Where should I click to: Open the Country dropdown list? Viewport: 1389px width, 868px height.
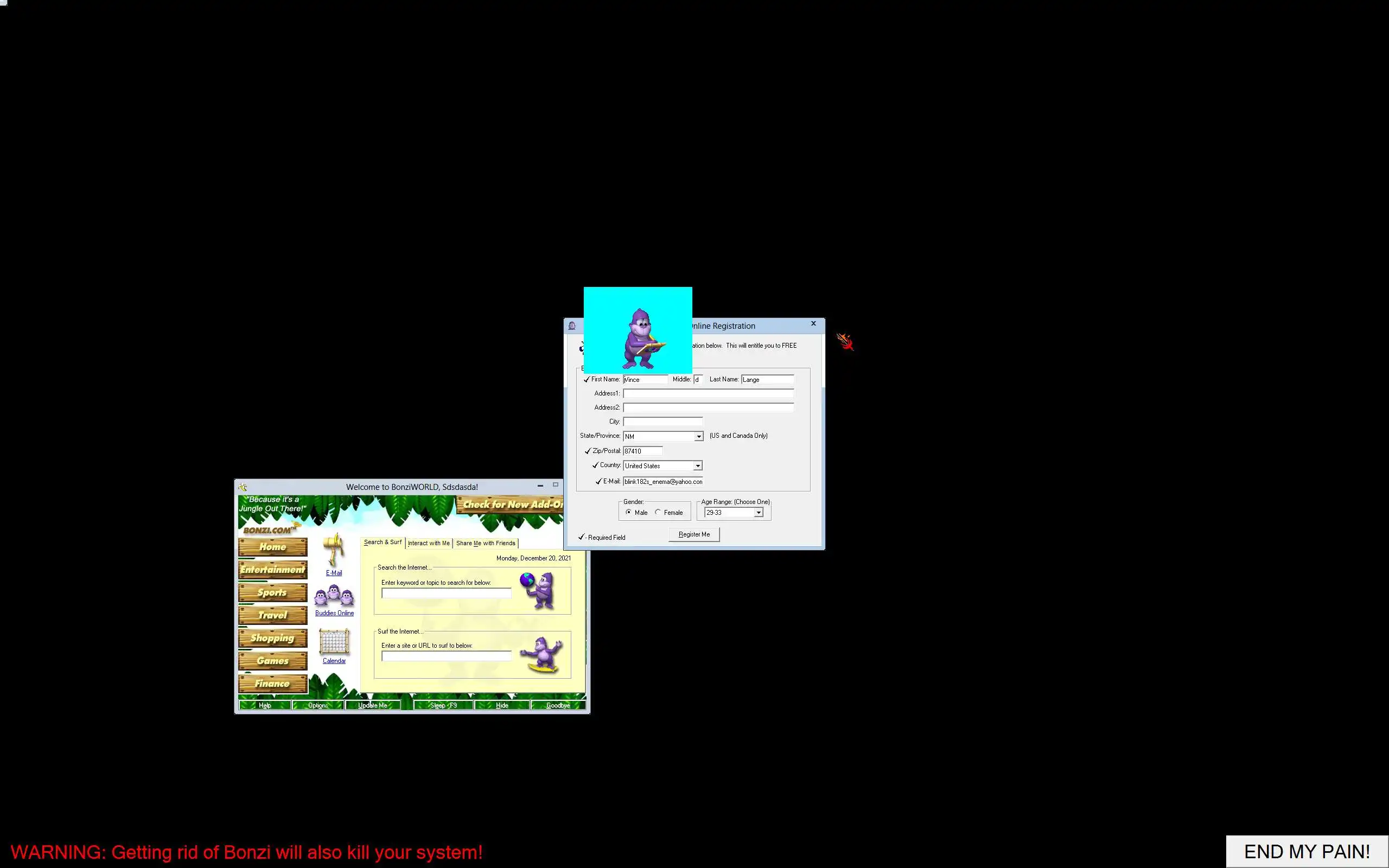coord(697,465)
